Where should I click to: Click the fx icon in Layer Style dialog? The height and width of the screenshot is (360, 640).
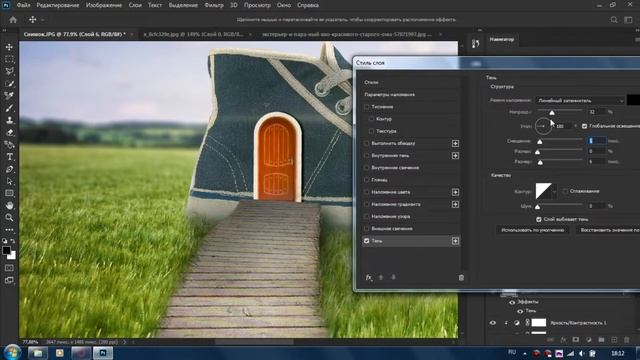coord(369,278)
